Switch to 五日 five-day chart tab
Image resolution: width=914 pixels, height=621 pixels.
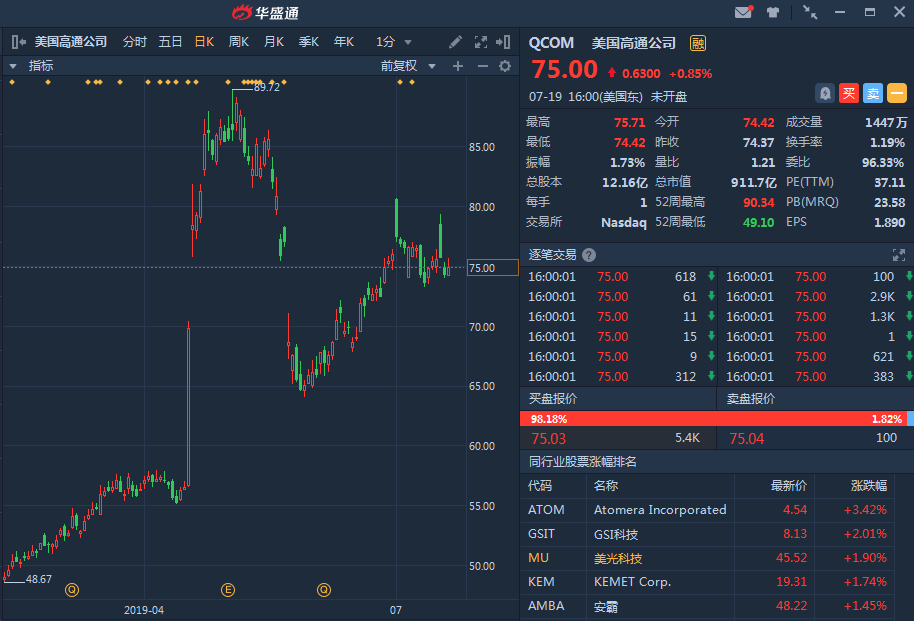170,42
